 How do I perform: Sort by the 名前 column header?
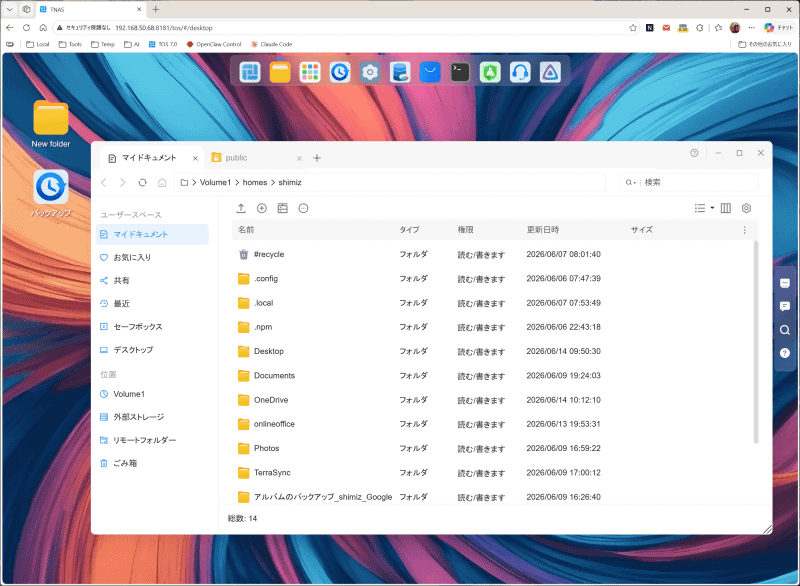coord(246,230)
